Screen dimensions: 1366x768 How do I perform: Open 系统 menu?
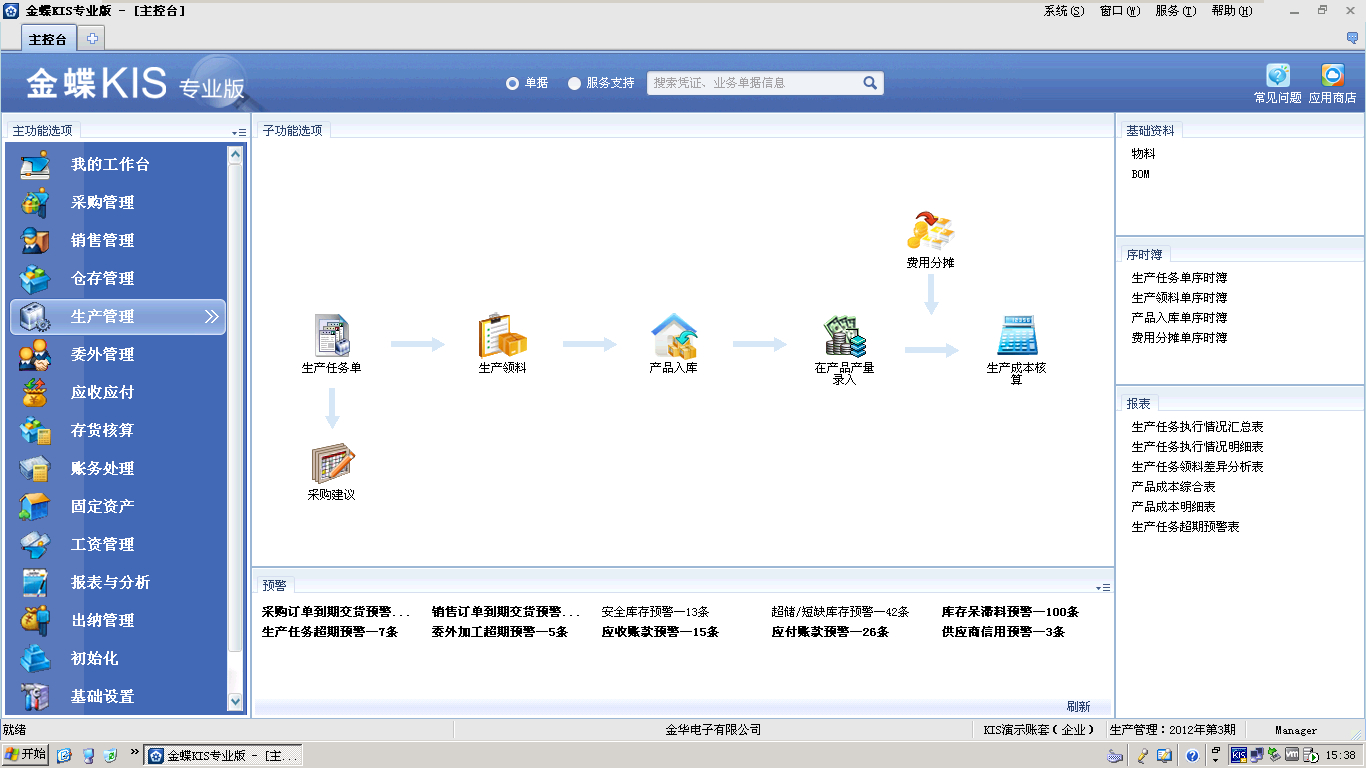[x=1063, y=11]
